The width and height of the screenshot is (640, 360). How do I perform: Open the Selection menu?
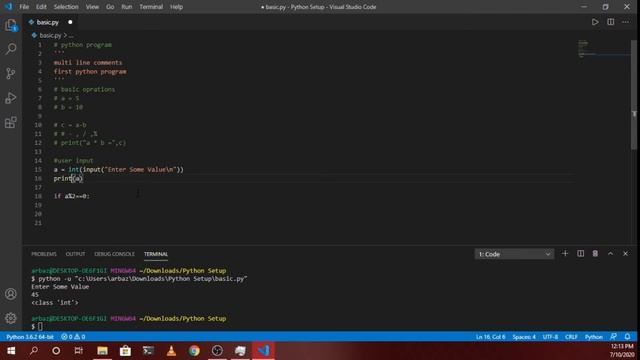[x=66, y=7]
